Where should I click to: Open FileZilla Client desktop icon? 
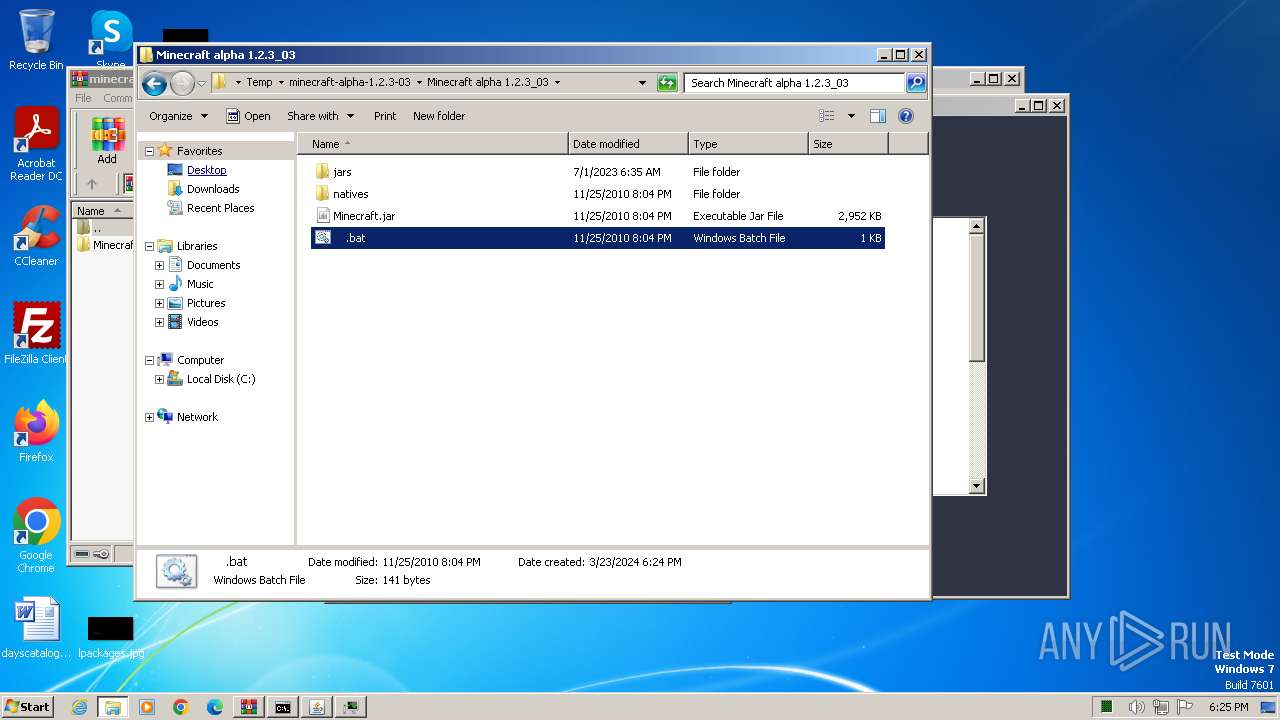click(36, 333)
